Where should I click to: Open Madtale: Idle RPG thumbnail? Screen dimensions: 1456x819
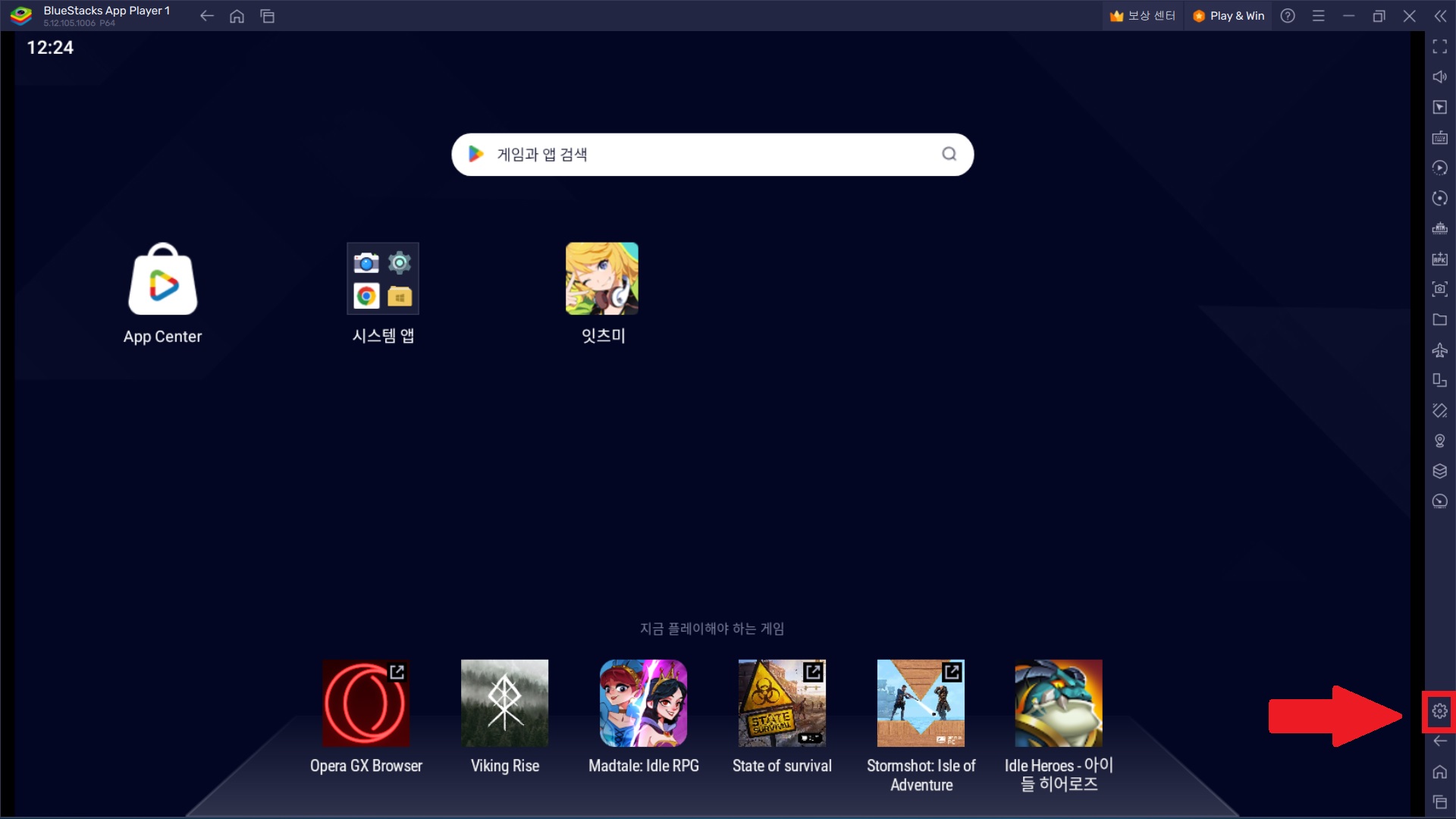(x=644, y=703)
